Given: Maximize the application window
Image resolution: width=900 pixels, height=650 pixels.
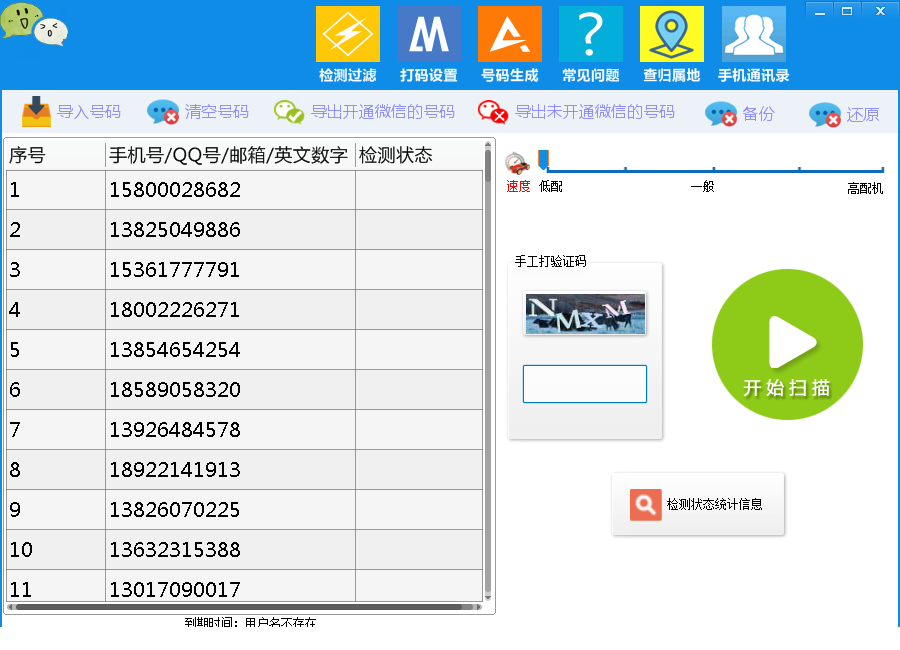Looking at the screenshot, I should 847,11.
